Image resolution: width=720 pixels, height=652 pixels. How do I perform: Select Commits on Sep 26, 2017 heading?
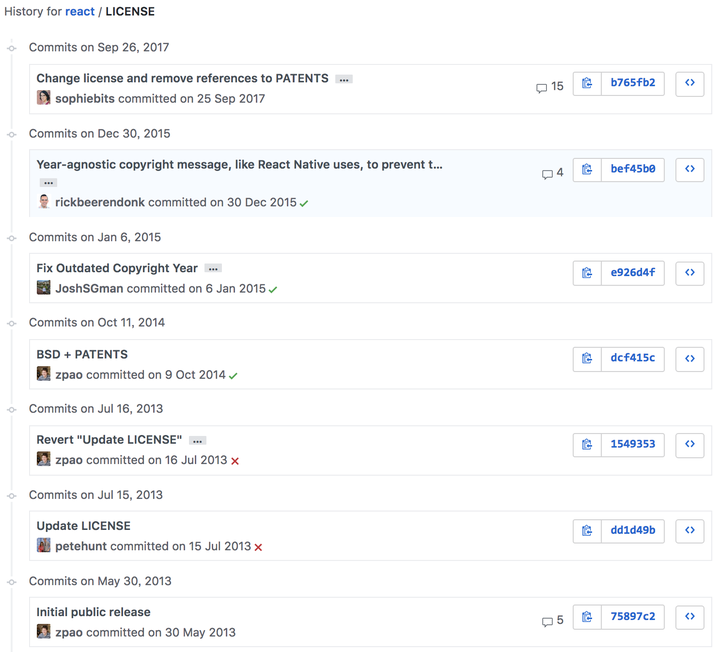pos(99,47)
